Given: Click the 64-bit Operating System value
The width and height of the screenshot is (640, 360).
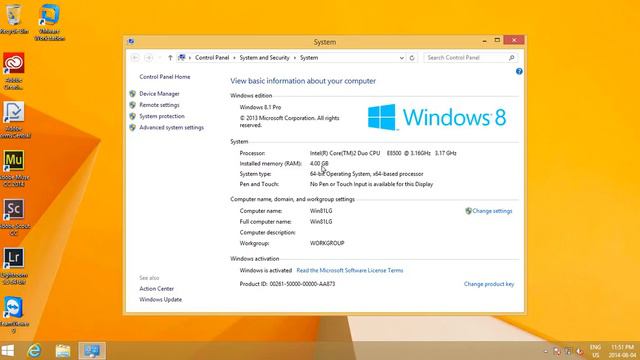Looking at the screenshot, I should (367, 174).
